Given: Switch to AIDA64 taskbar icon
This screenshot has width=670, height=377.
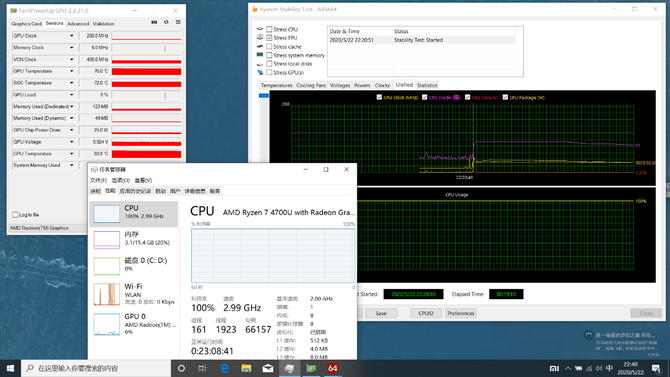Looking at the screenshot, I should pyautogui.click(x=332, y=368).
